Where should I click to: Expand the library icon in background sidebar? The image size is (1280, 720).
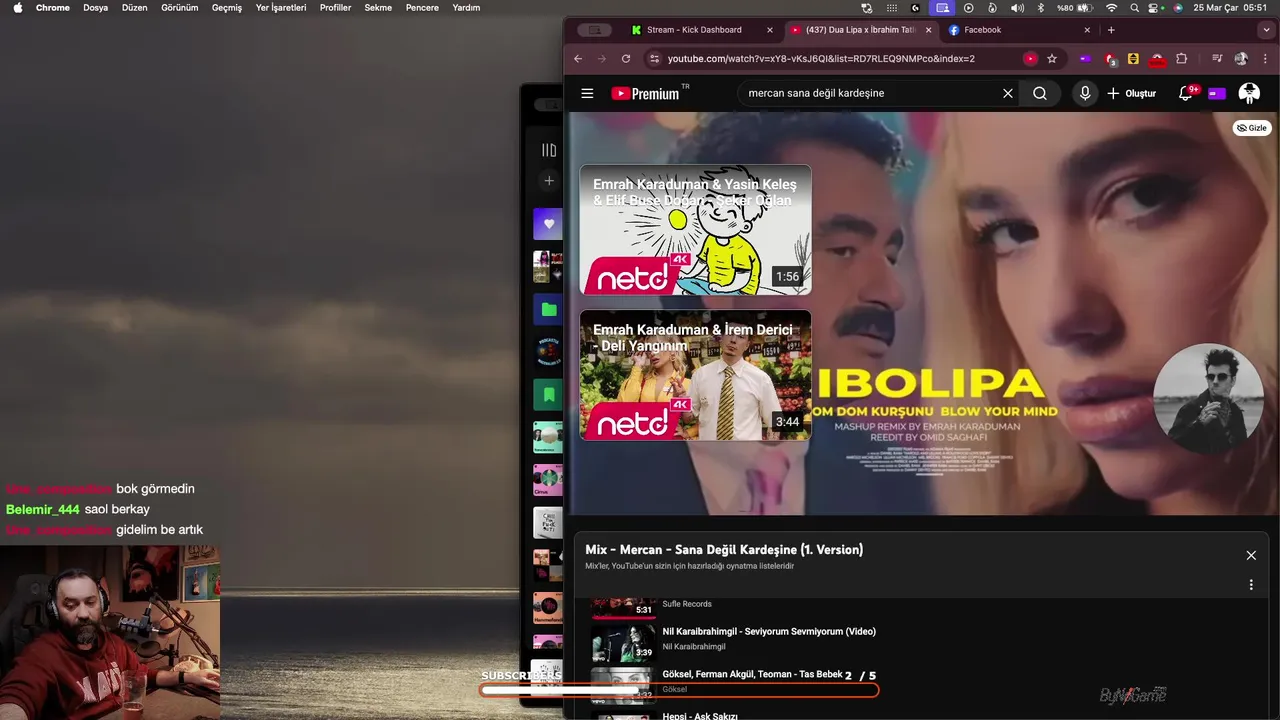(x=549, y=150)
